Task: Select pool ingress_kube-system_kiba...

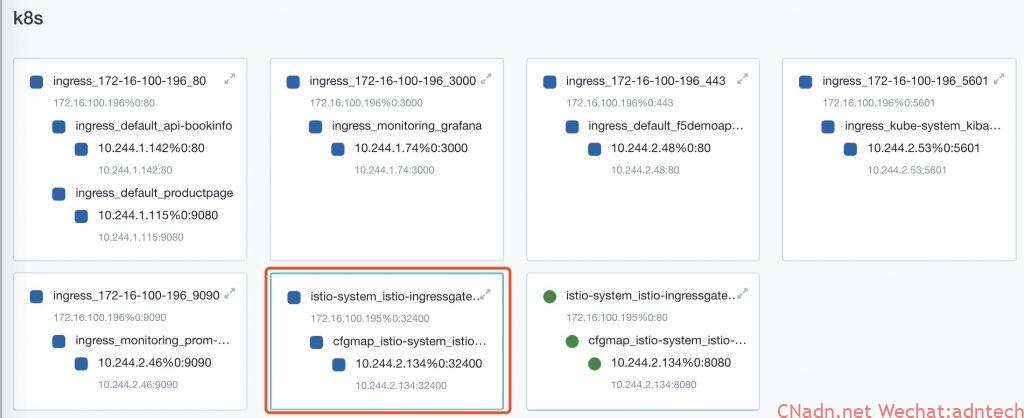Action: tap(922, 126)
